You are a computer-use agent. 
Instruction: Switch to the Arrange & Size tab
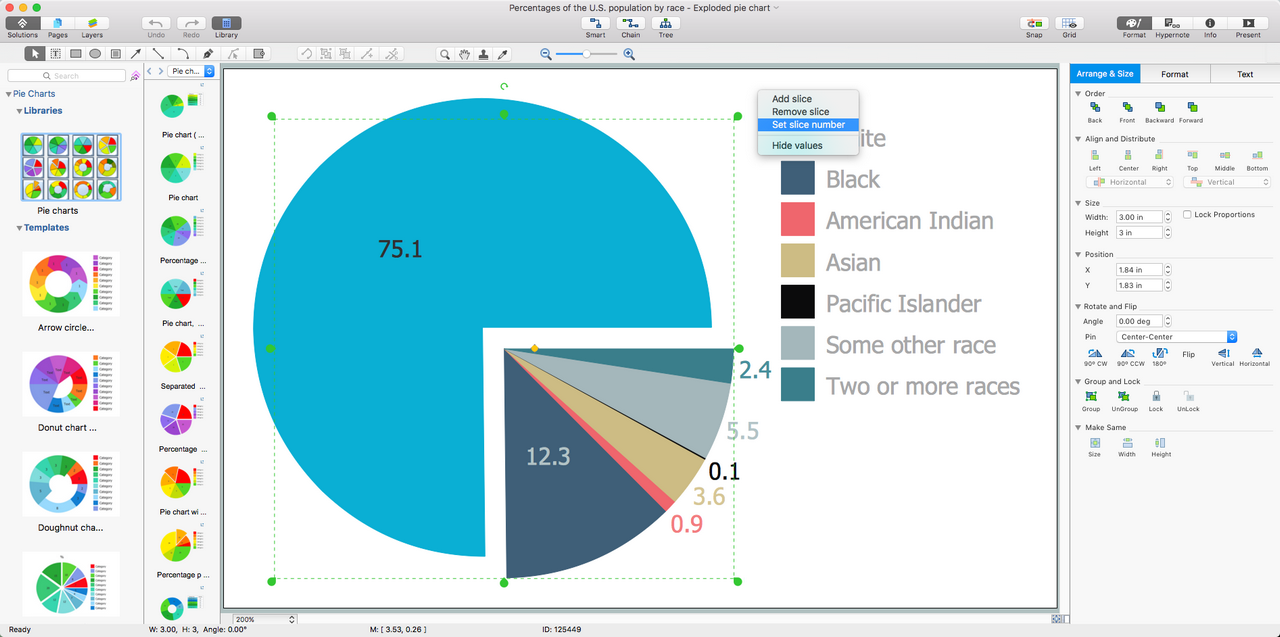(x=1105, y=74)
